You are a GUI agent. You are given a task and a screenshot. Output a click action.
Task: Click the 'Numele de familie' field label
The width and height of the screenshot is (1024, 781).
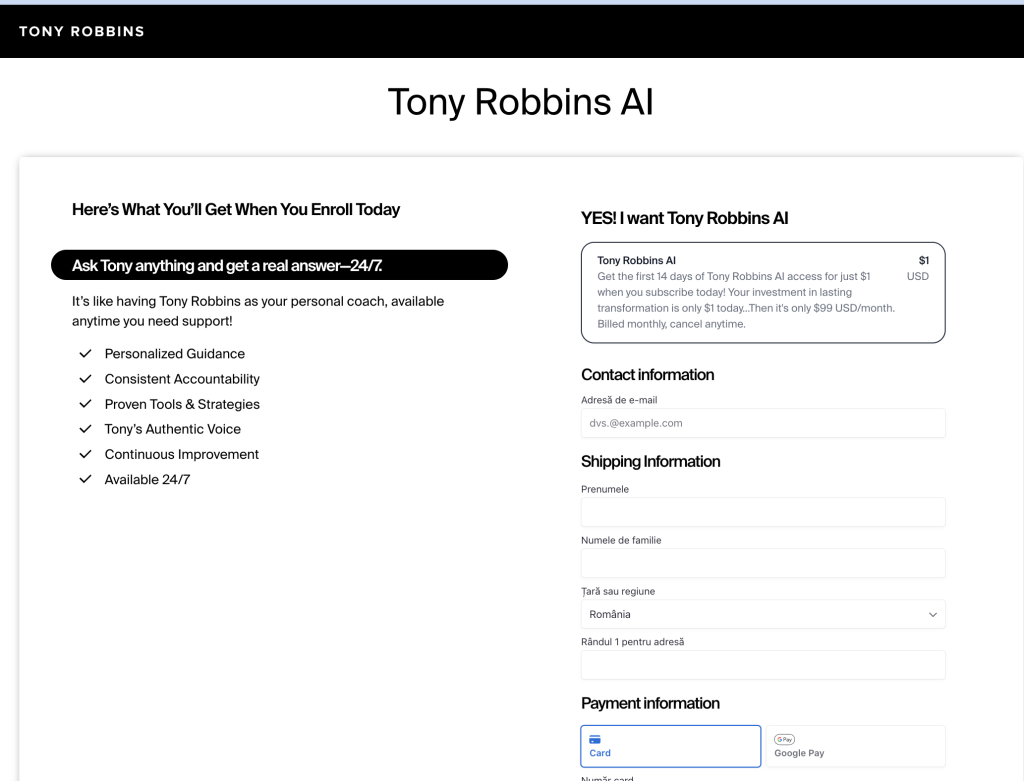(x=621, y=540)
